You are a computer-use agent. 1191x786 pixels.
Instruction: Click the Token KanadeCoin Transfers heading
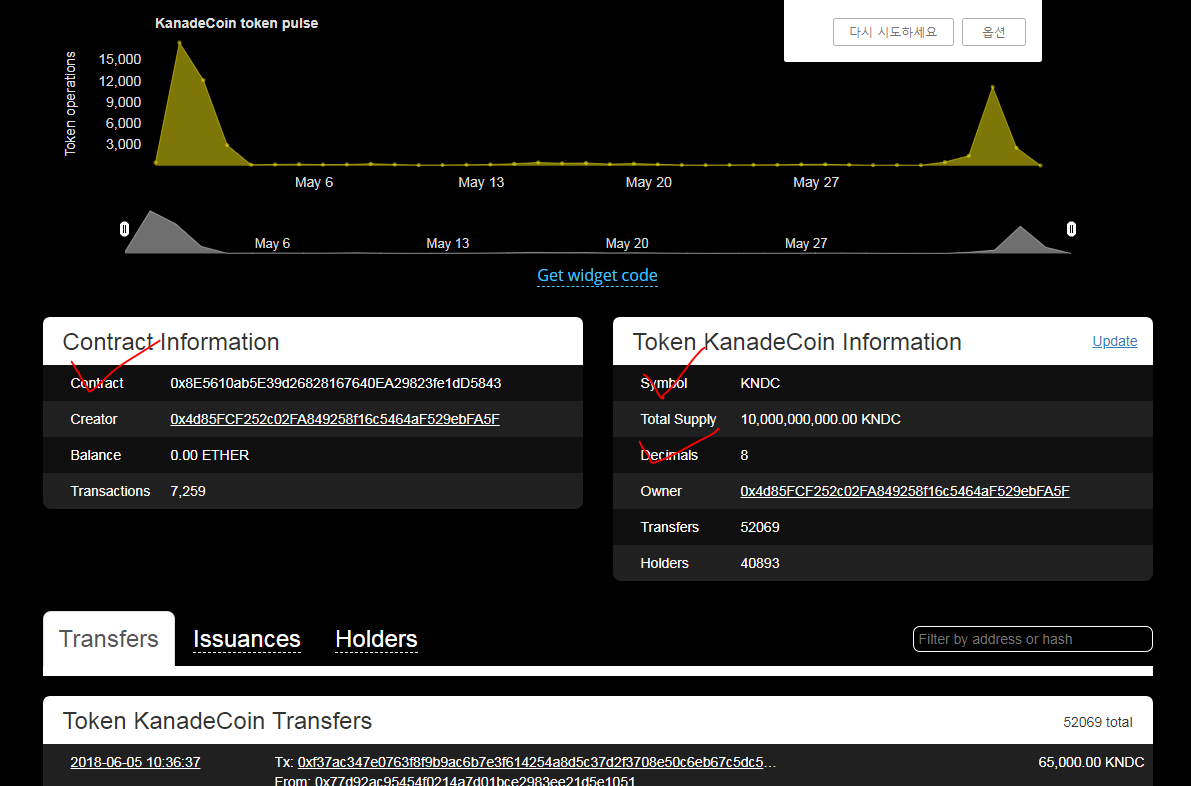[x=217, y=721]
